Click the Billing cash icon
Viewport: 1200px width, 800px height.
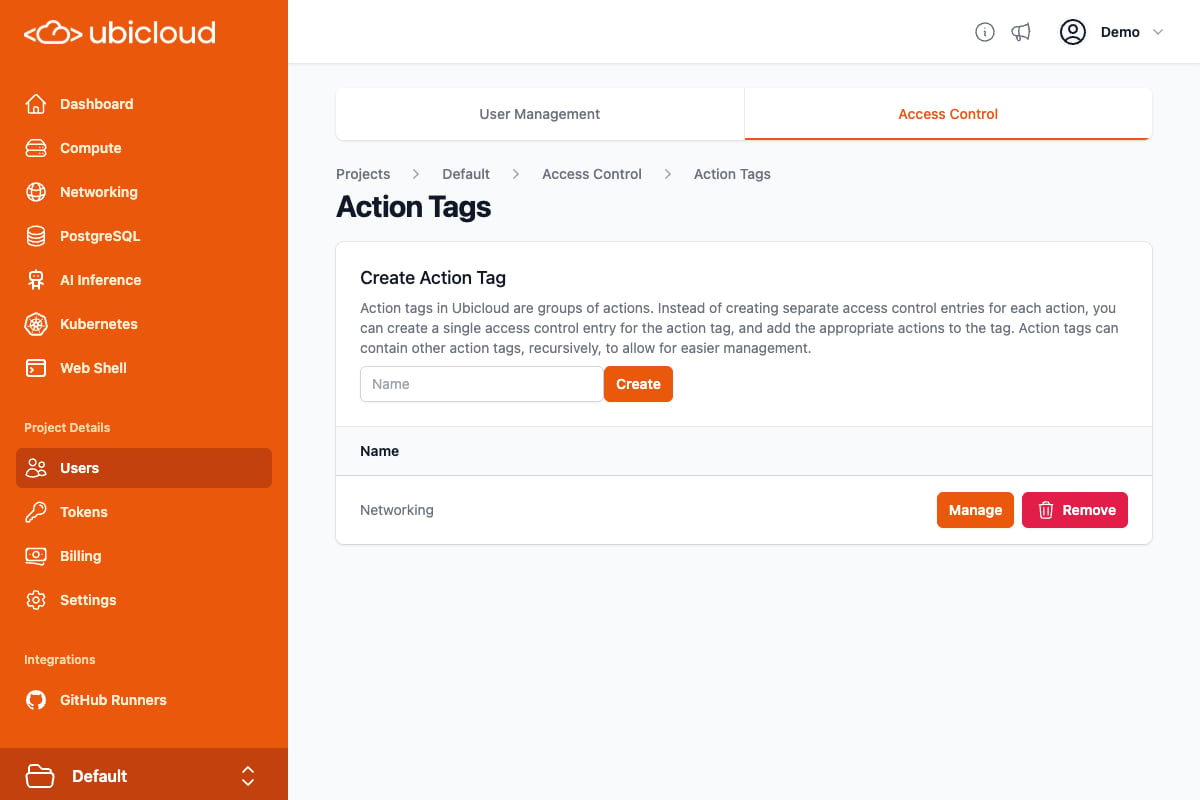(36, 556)
